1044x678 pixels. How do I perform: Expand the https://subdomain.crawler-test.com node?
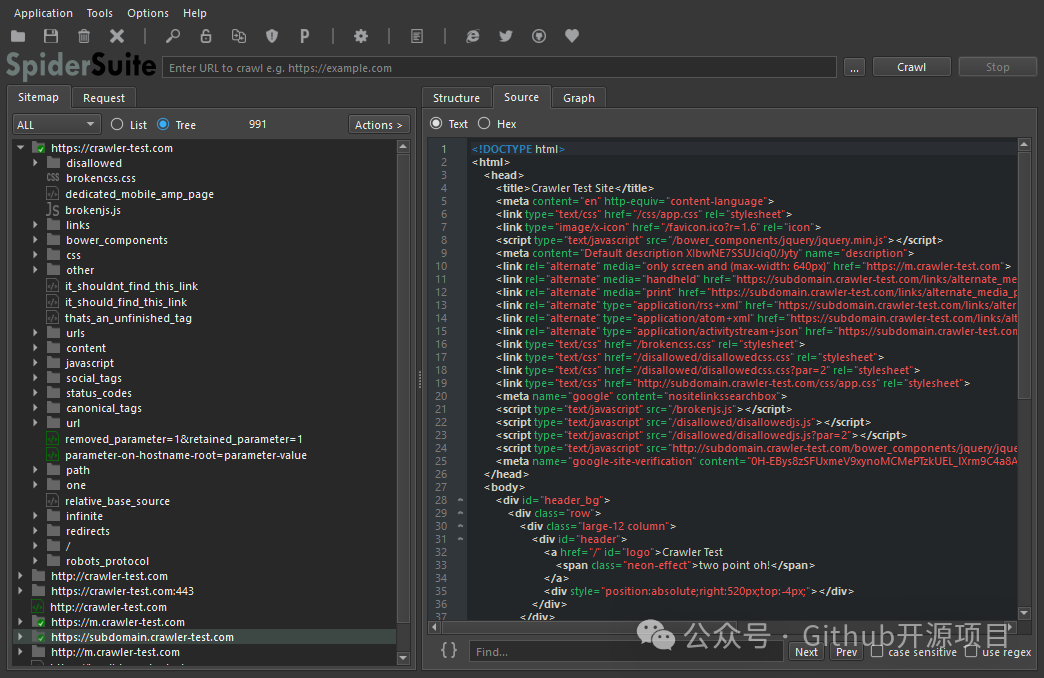coord(21,637)
